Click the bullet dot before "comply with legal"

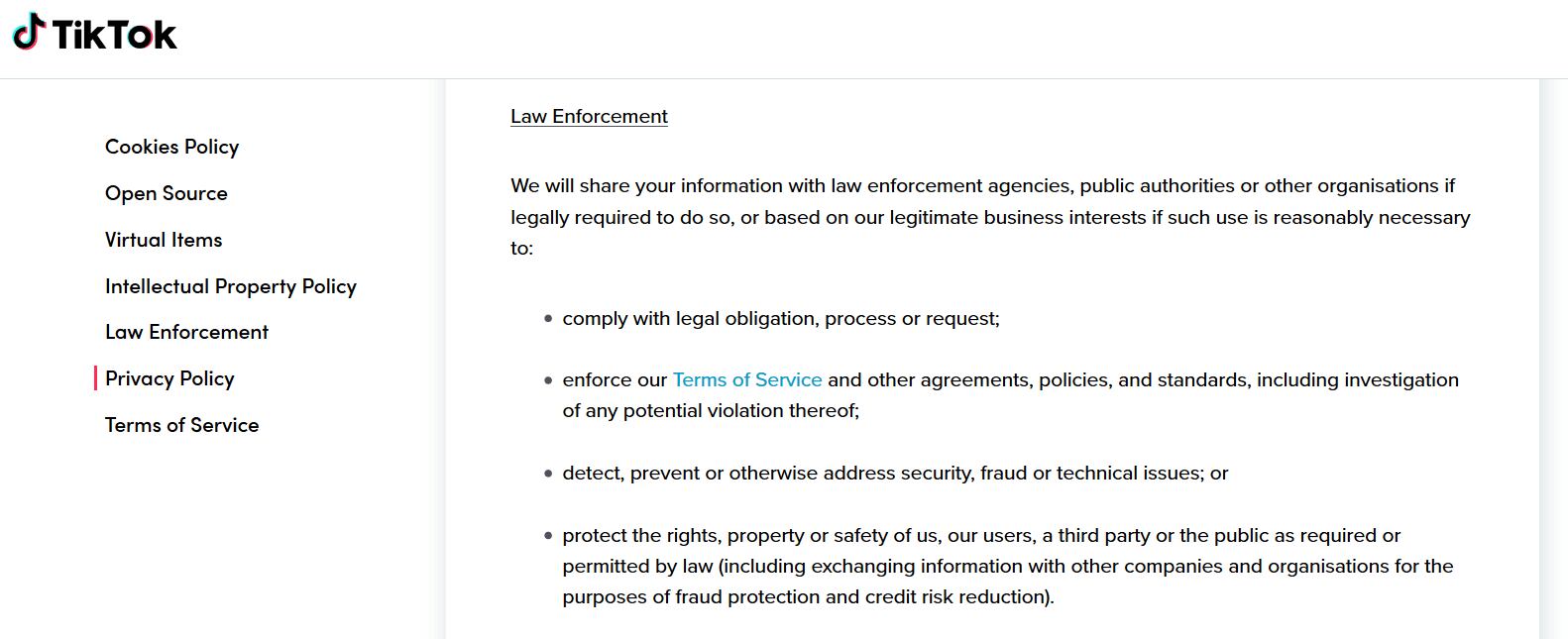[548, 319]
